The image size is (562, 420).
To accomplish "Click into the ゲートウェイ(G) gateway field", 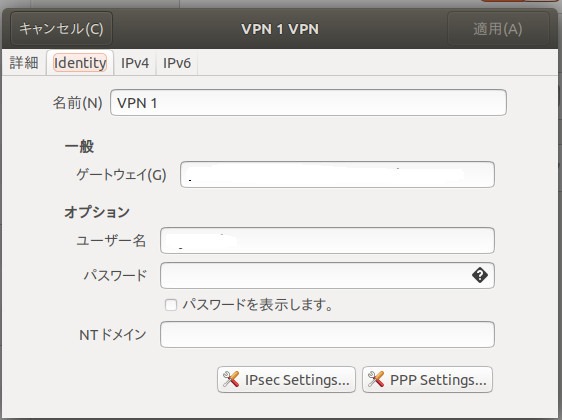I will point(337,175).
